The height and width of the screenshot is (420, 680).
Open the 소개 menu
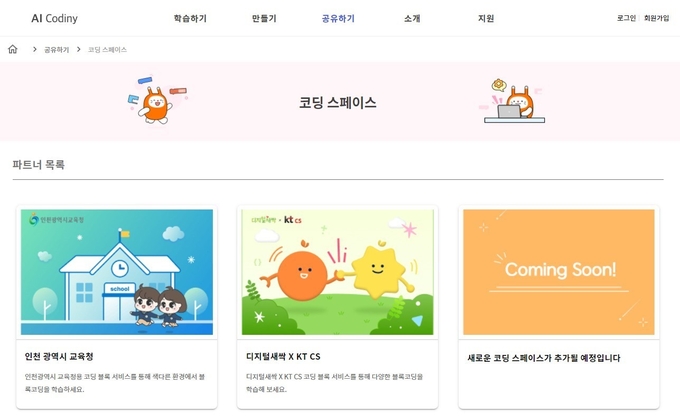[412, 18]
